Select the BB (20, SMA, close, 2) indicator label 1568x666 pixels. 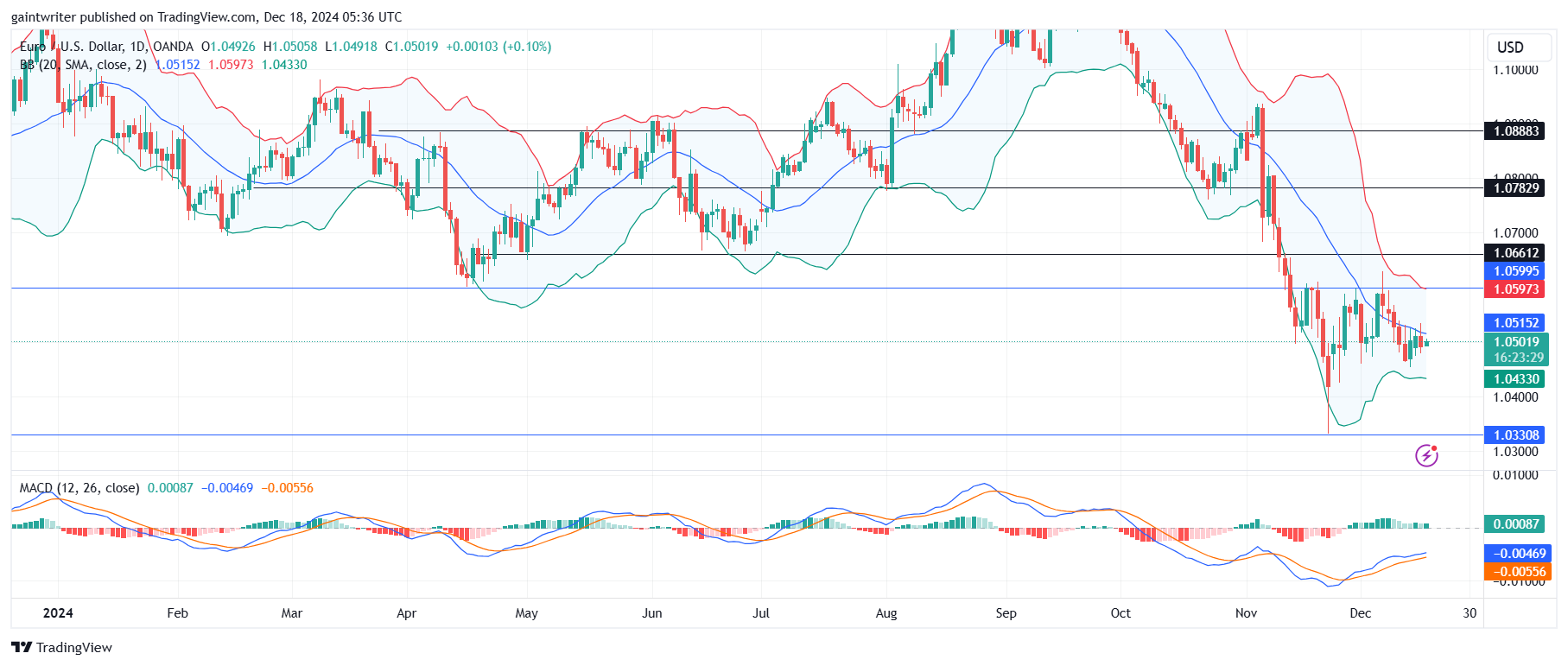[83, 65]
